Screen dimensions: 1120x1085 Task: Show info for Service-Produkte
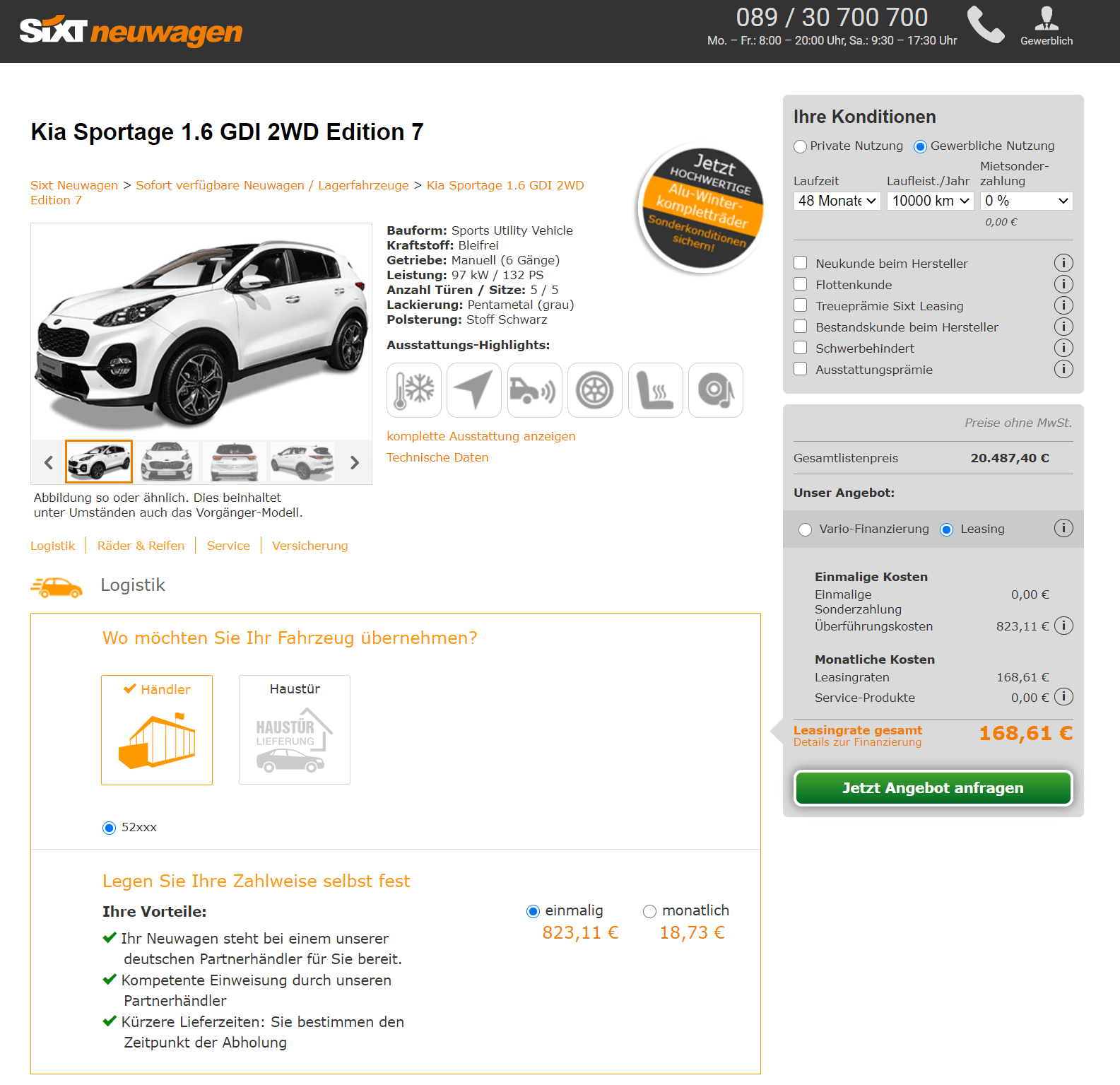coord(1063,697)
